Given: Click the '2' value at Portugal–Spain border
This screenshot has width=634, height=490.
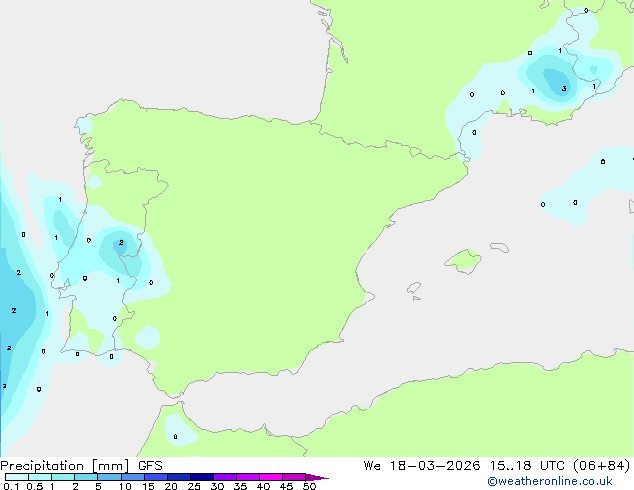Looking at the screenshot, I should [121, 243].
